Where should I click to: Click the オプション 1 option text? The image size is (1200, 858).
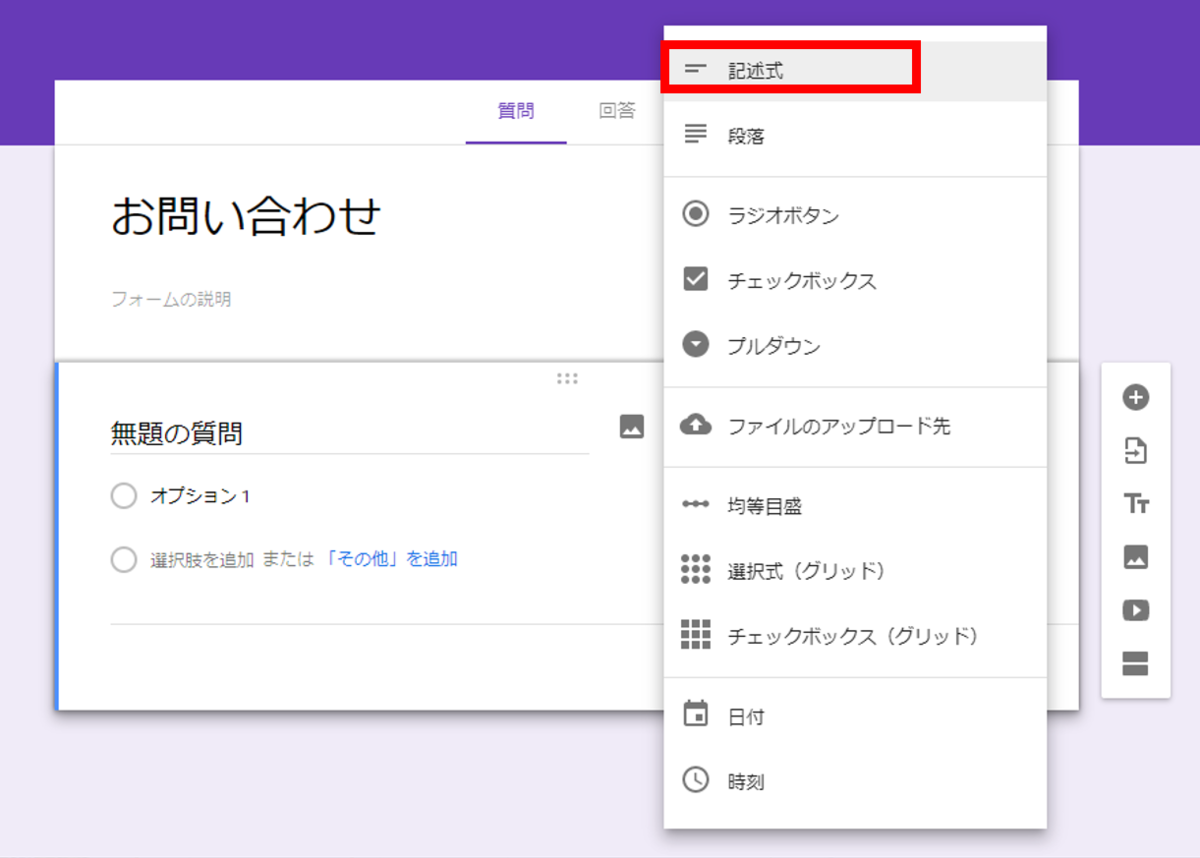click(x=201, y=496)
